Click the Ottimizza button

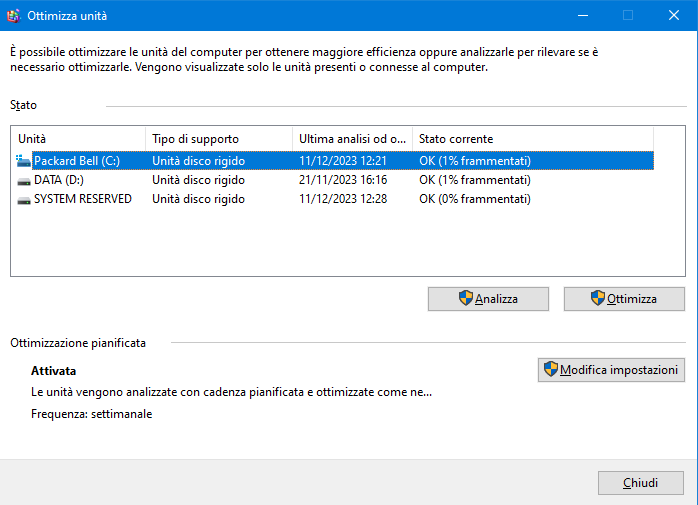tap(623, 298)
